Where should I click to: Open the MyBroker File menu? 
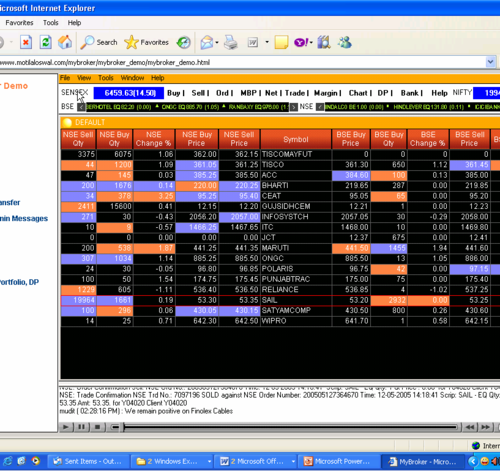65,78
